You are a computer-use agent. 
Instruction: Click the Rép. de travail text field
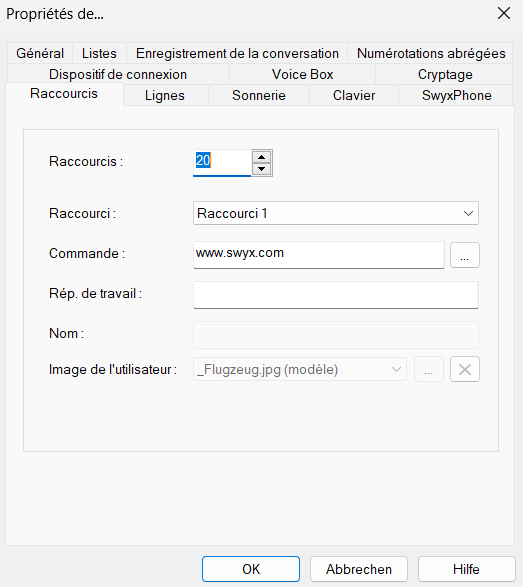coord(336,295)
